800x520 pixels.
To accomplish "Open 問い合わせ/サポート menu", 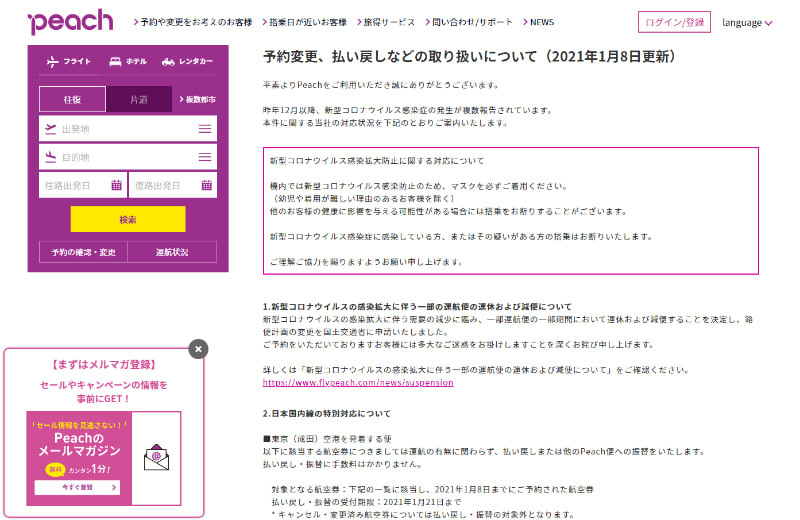I will tap(468, 22).
